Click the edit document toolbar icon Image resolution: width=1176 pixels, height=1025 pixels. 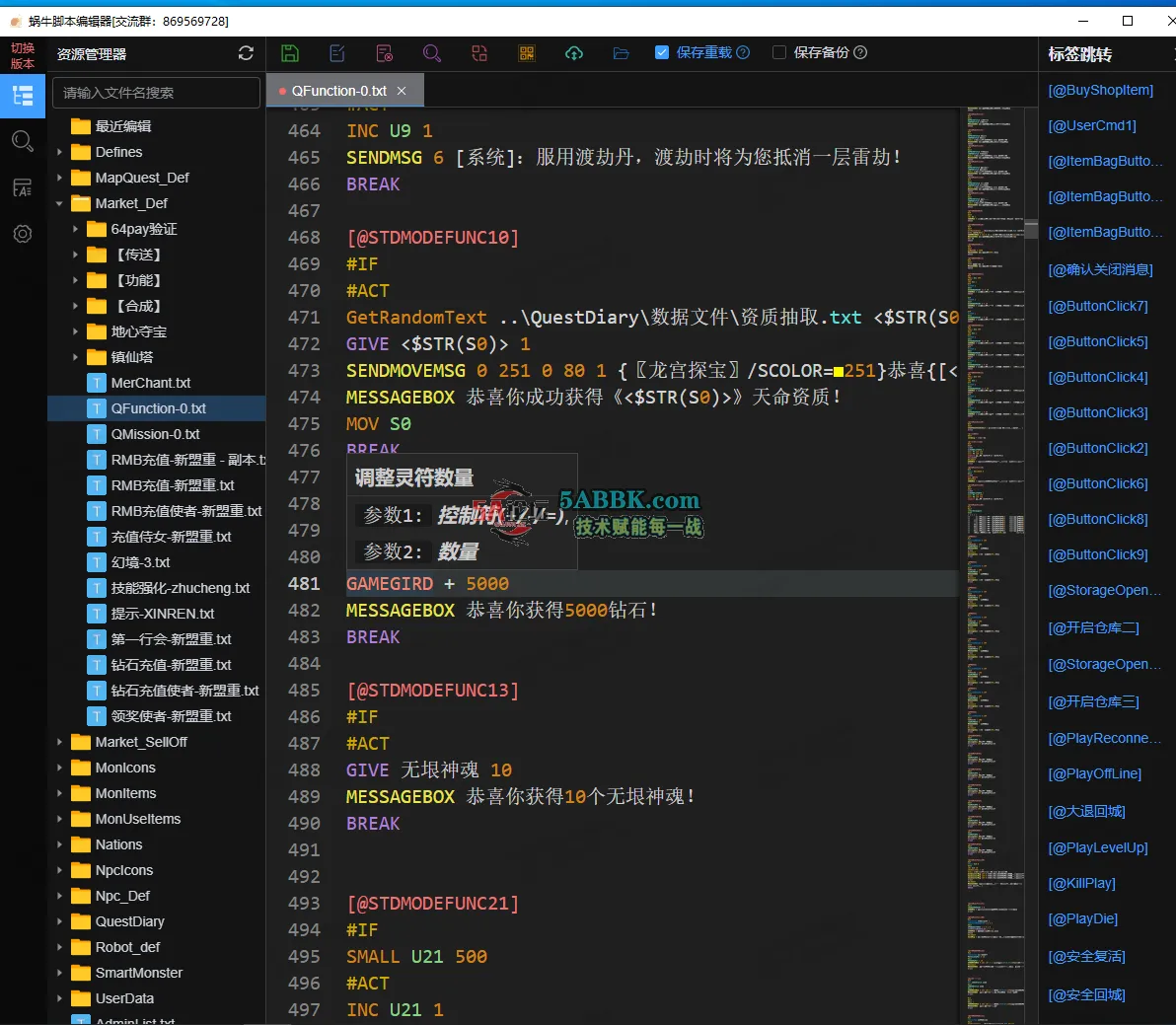tap(337, 53)
